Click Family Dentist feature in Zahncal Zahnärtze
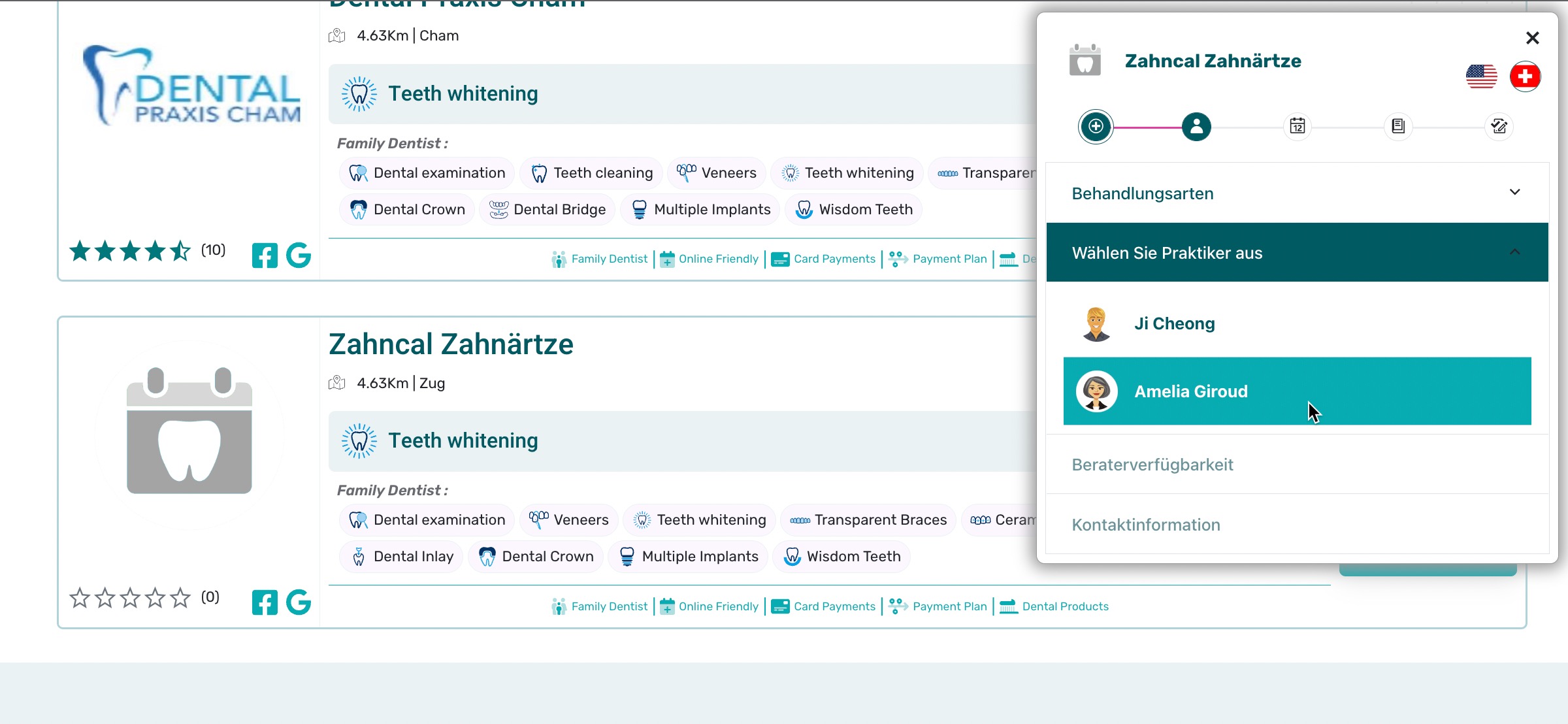The height and width of the screenshot is (724, 1568). (600, 606)
